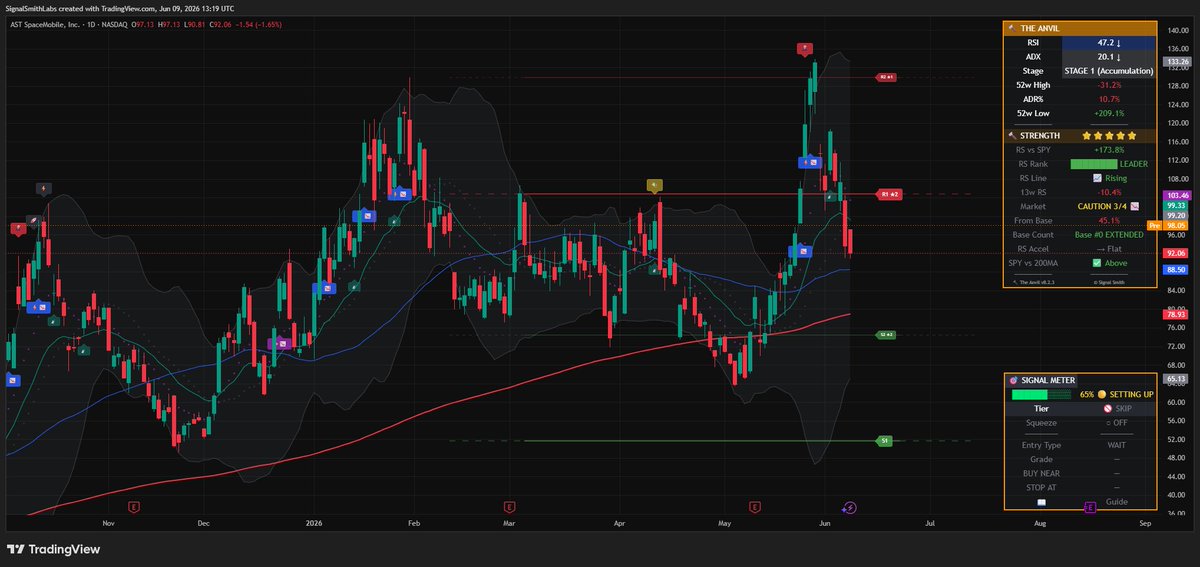Viewport: 1200px width, 567px height.
Task: Click the S2 support level label
Action: pos(885,334)
